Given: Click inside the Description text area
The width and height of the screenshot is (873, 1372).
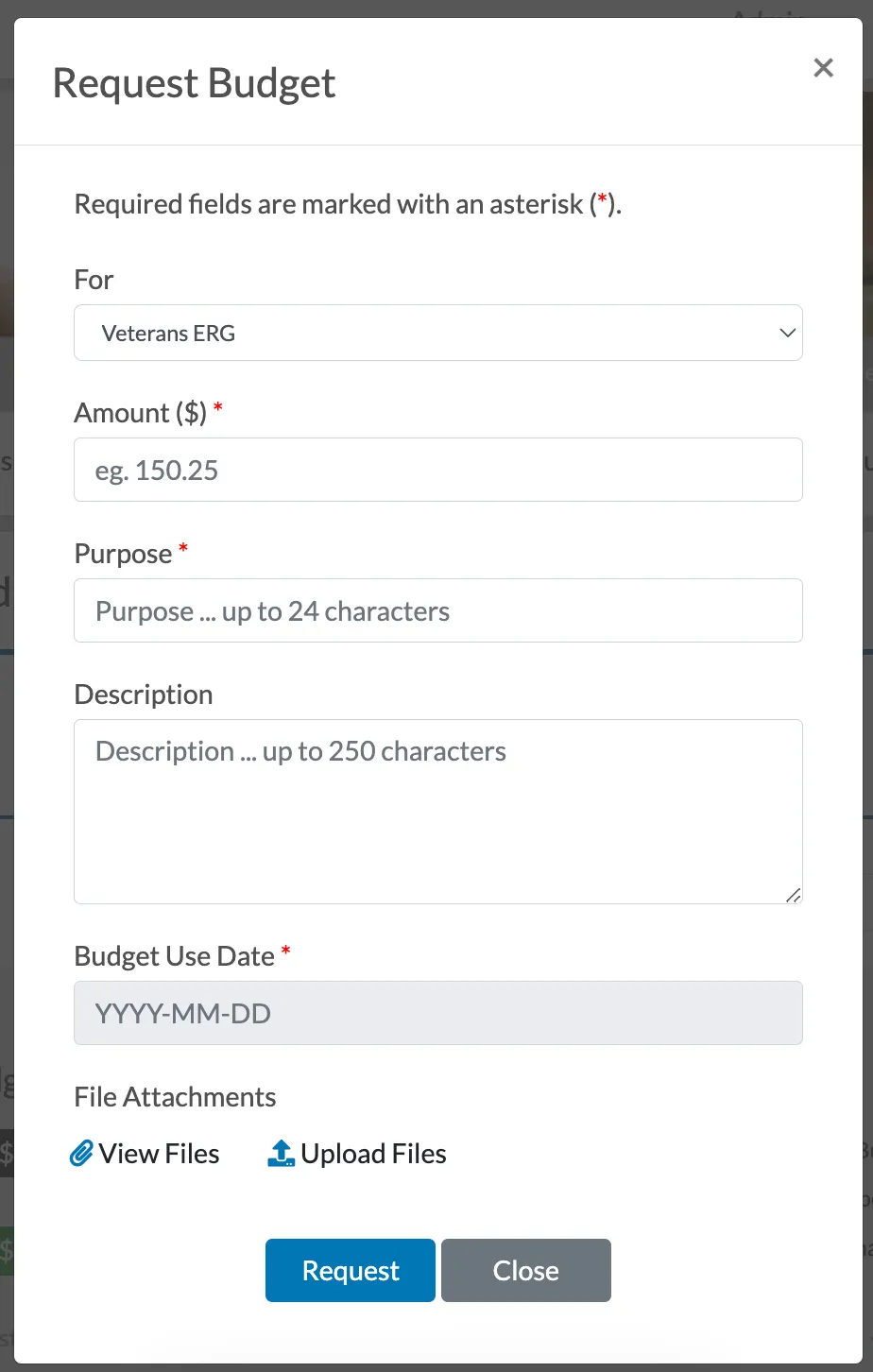Looking at the screenshot, I should point(437,811).
